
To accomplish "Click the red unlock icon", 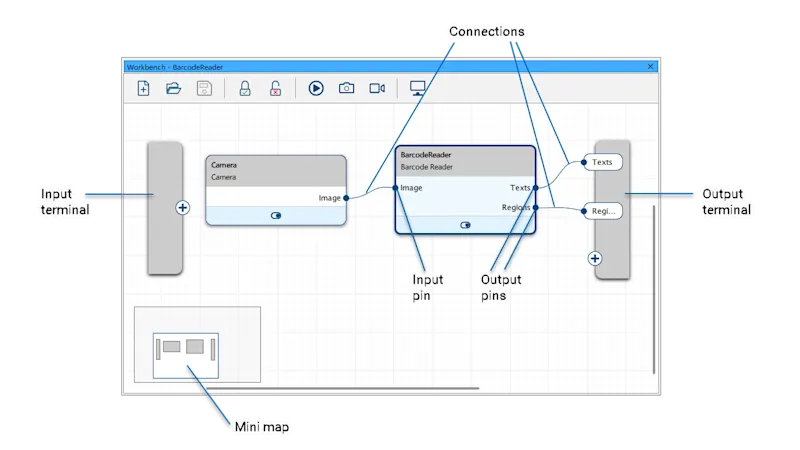I will [275, 88].
